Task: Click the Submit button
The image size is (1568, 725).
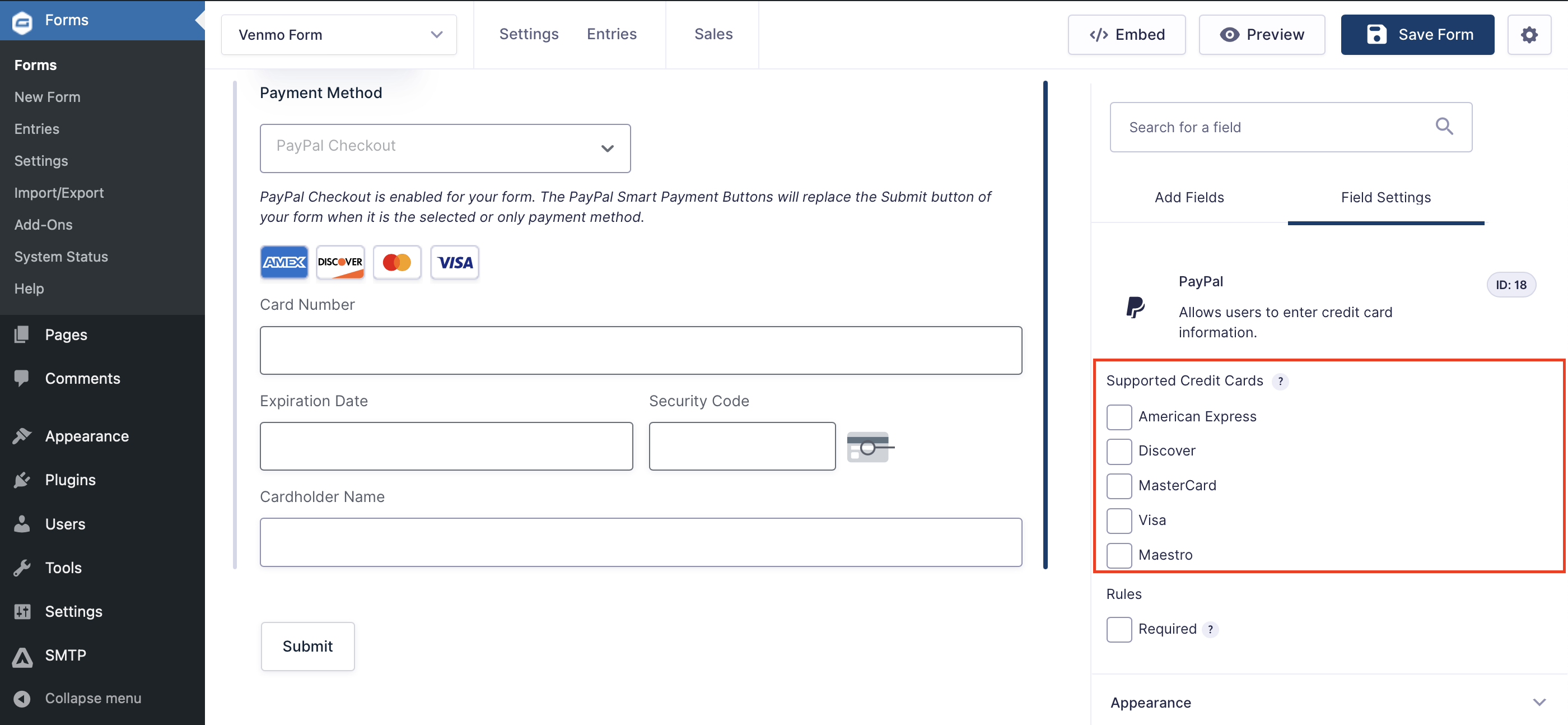Action: [307, 647]
